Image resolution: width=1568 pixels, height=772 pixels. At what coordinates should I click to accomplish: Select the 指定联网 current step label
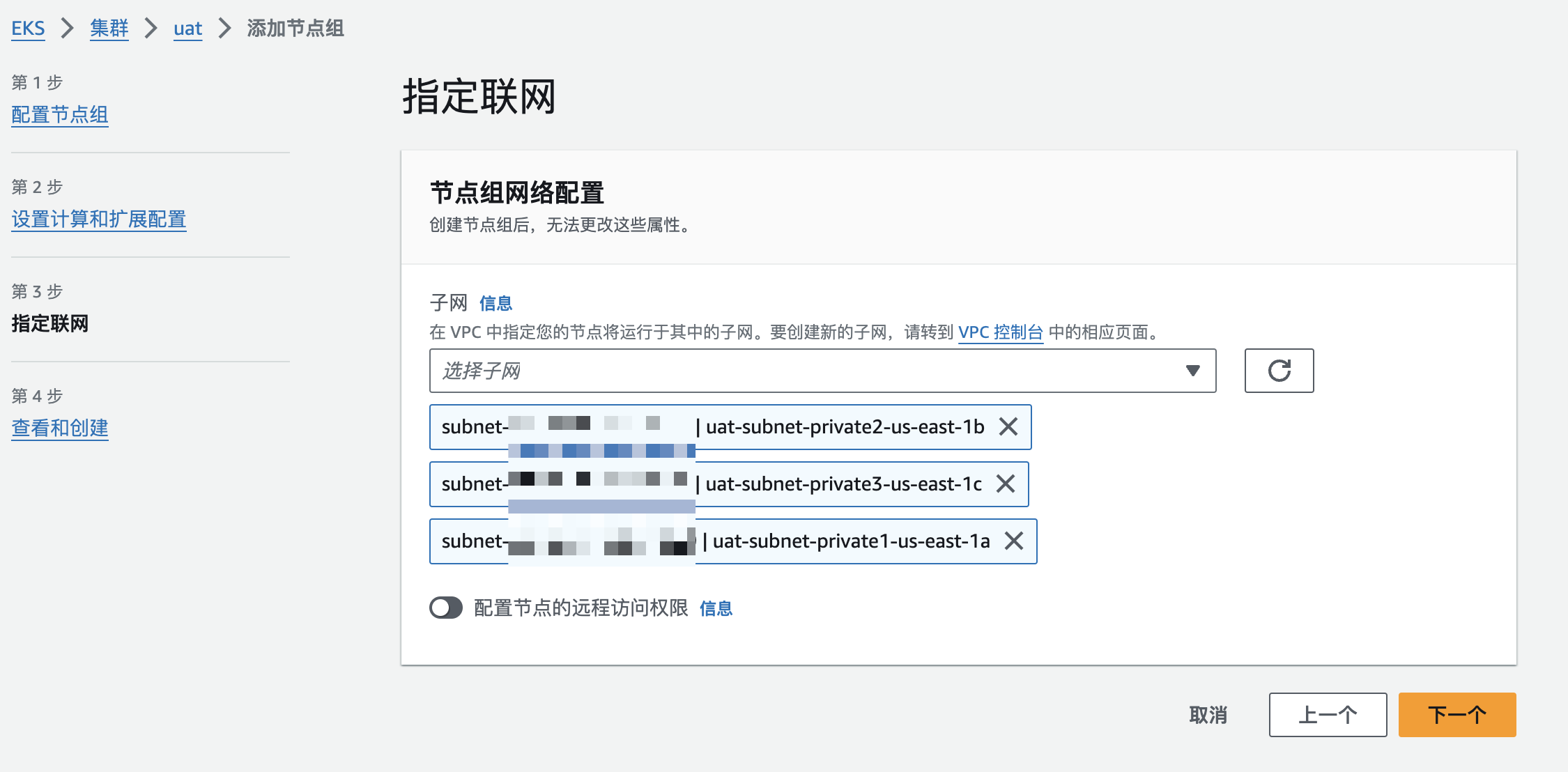point(50,323)
